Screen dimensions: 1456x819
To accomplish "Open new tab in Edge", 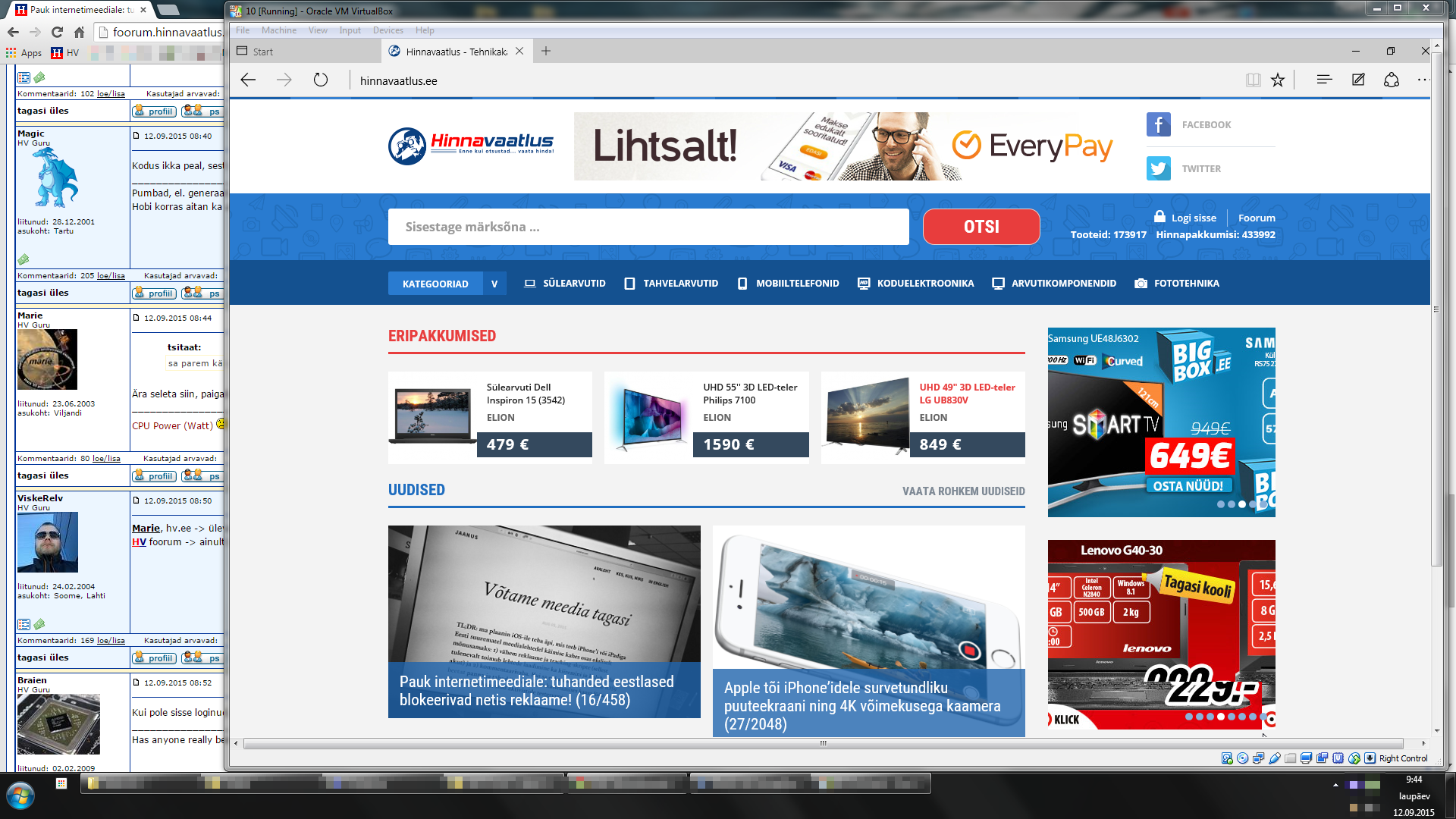I will [546, 51].
